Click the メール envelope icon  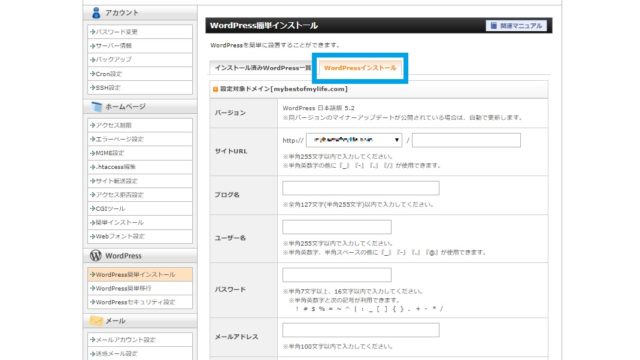point(96,321)
